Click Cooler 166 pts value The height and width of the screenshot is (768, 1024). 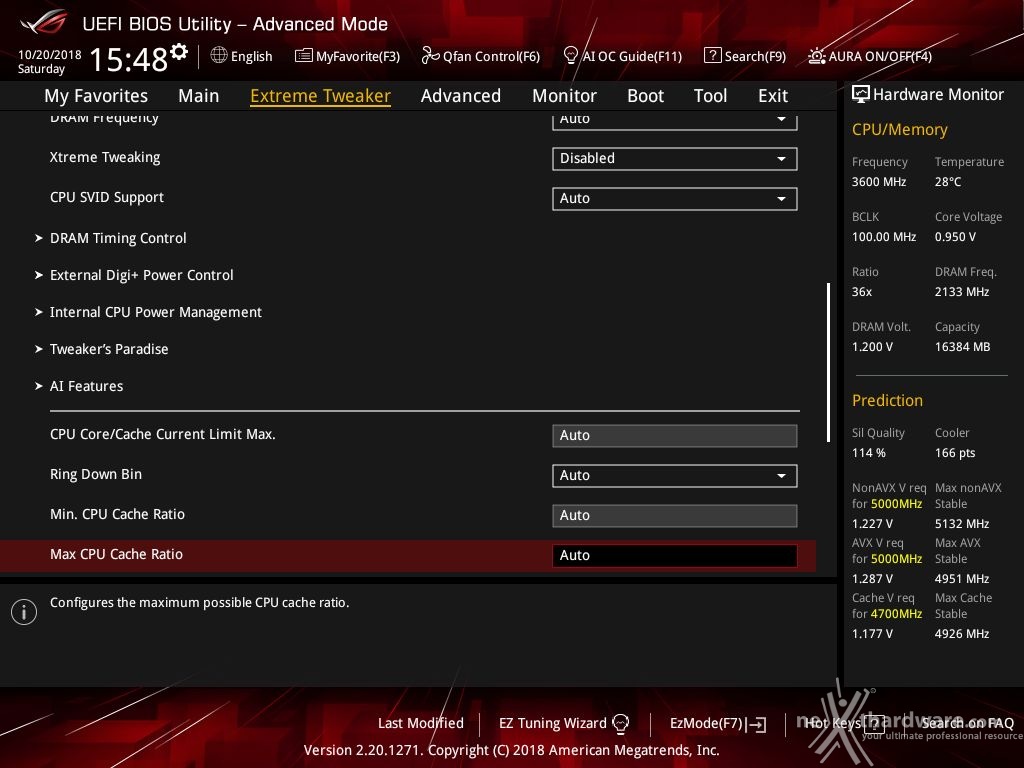coord(955,453)
